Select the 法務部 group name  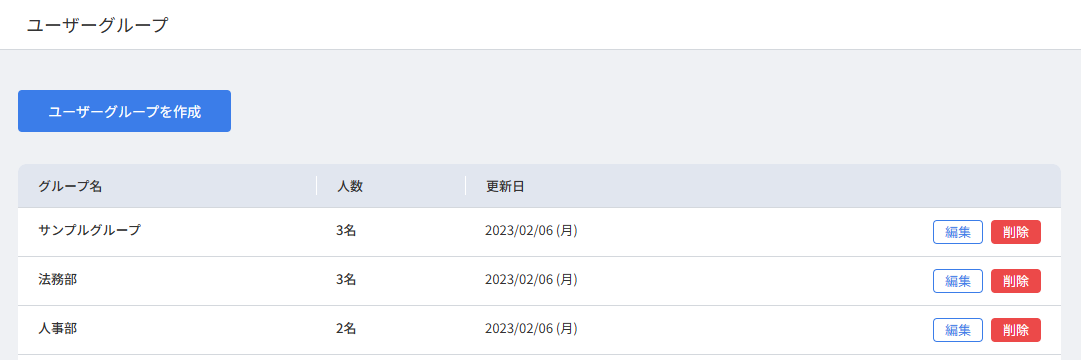click(x=57, y=279)
